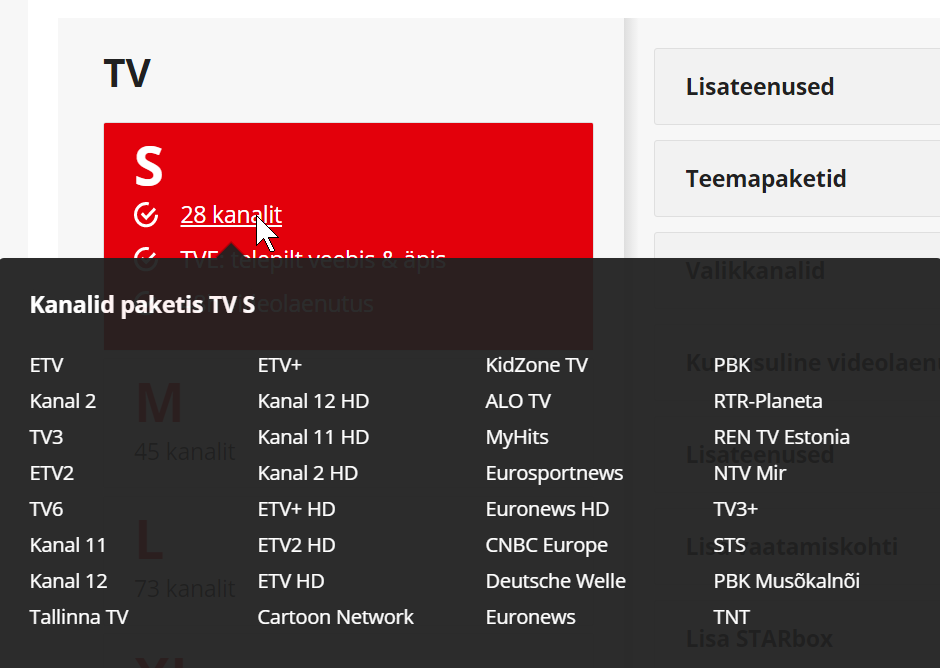940x668 pixels.
Task: Select the "ETV+ HD" channel entry
Action: [x=297, y=509]
